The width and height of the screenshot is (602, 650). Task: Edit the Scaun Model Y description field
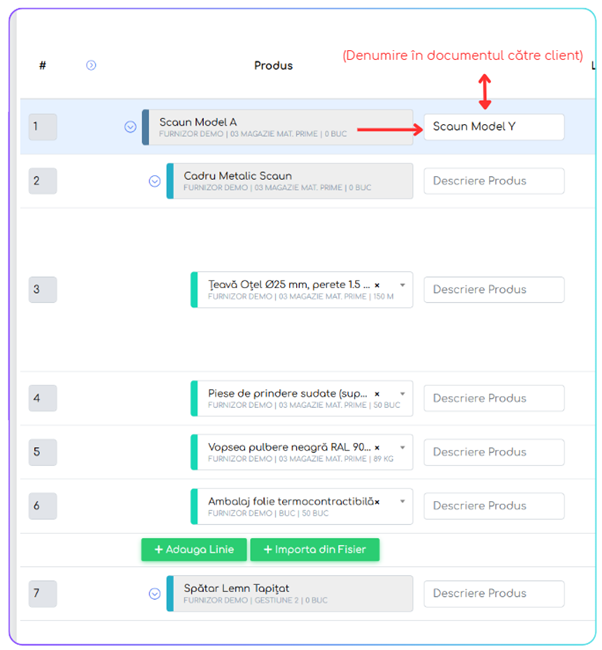[x=494, y=127]
